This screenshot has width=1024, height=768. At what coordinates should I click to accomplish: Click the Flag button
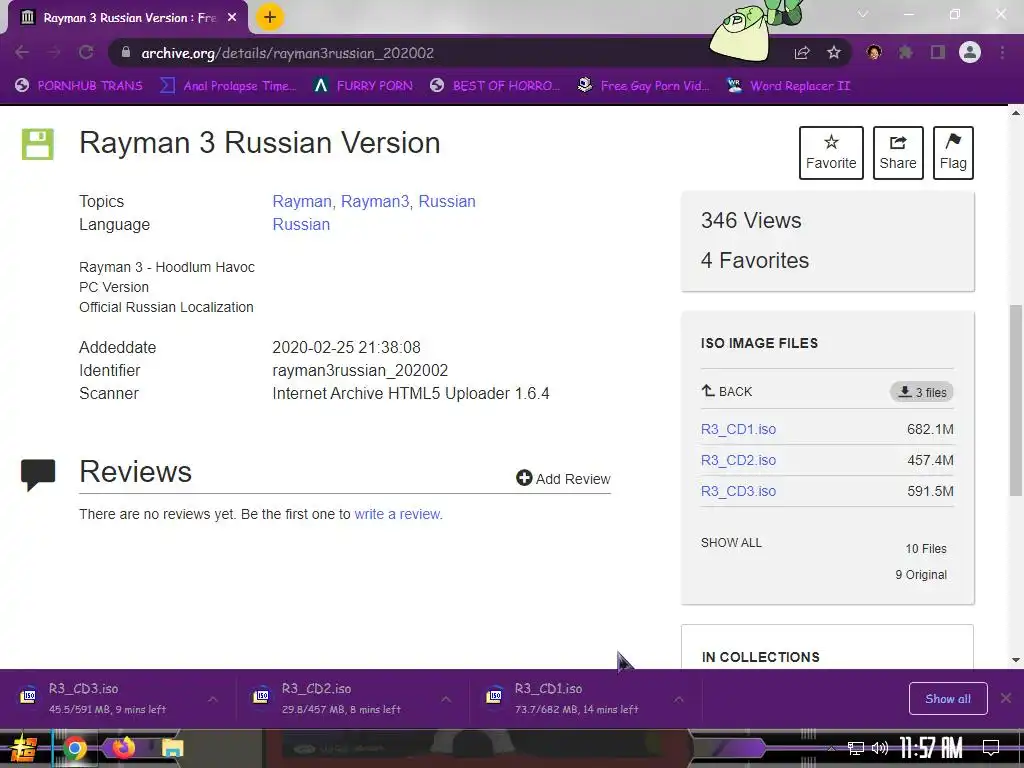click(x=953, y=153)
